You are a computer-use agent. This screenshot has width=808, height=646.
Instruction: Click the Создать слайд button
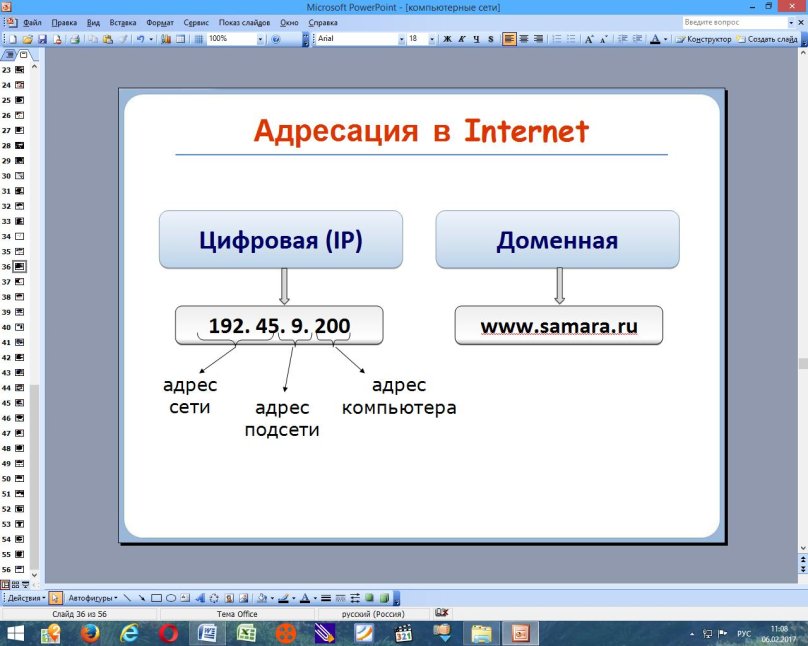pyautogui.click(x=770, y=39)
